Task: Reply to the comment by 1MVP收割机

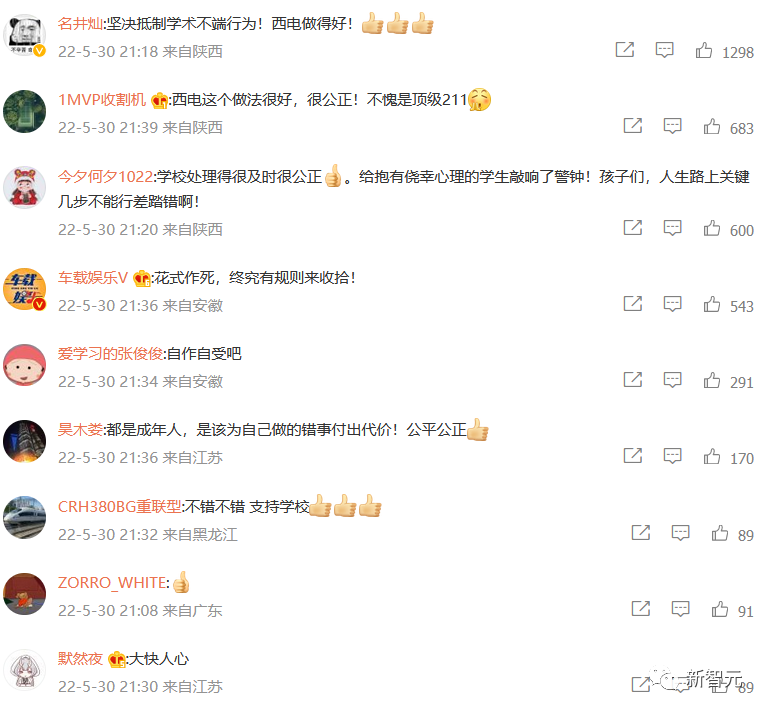Action: click(673, 126)
